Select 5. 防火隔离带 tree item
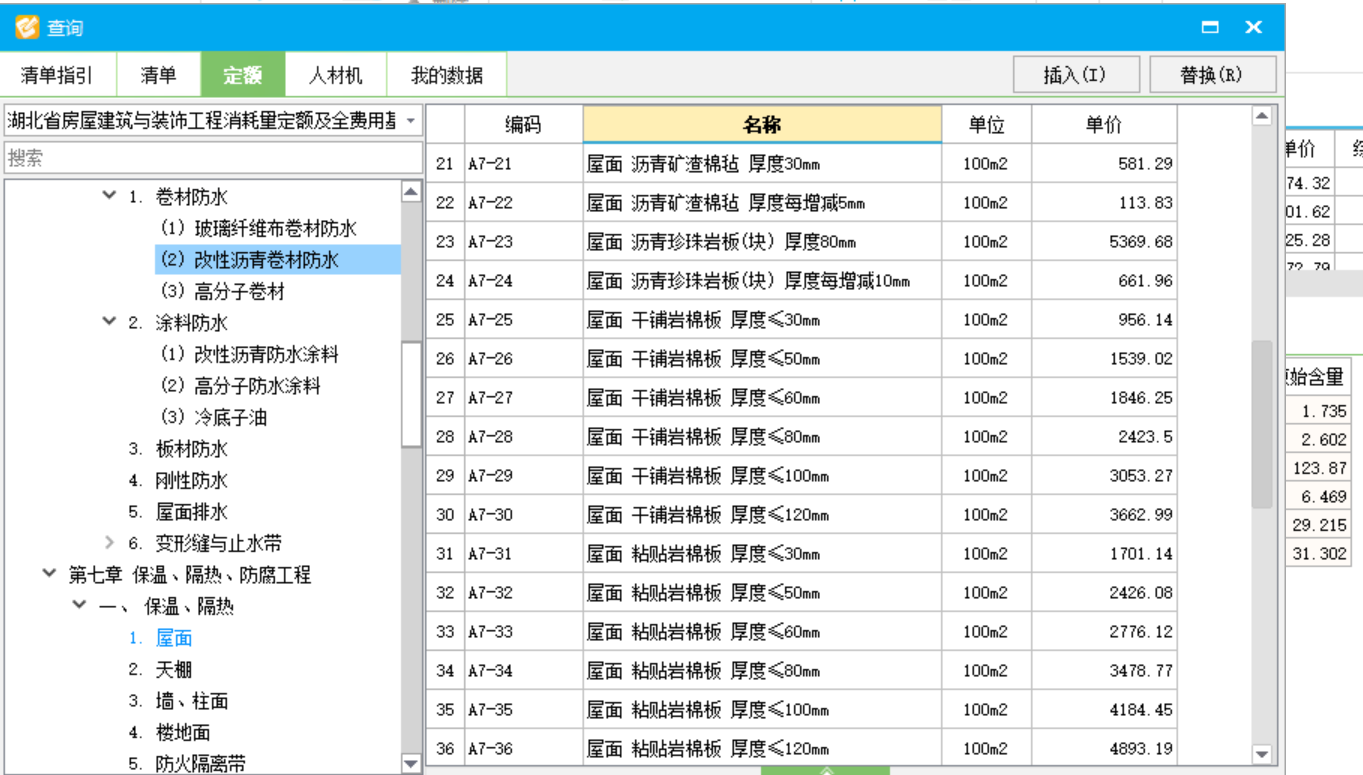The width and height of the screenshot is (1363, 775). point(187,764)
